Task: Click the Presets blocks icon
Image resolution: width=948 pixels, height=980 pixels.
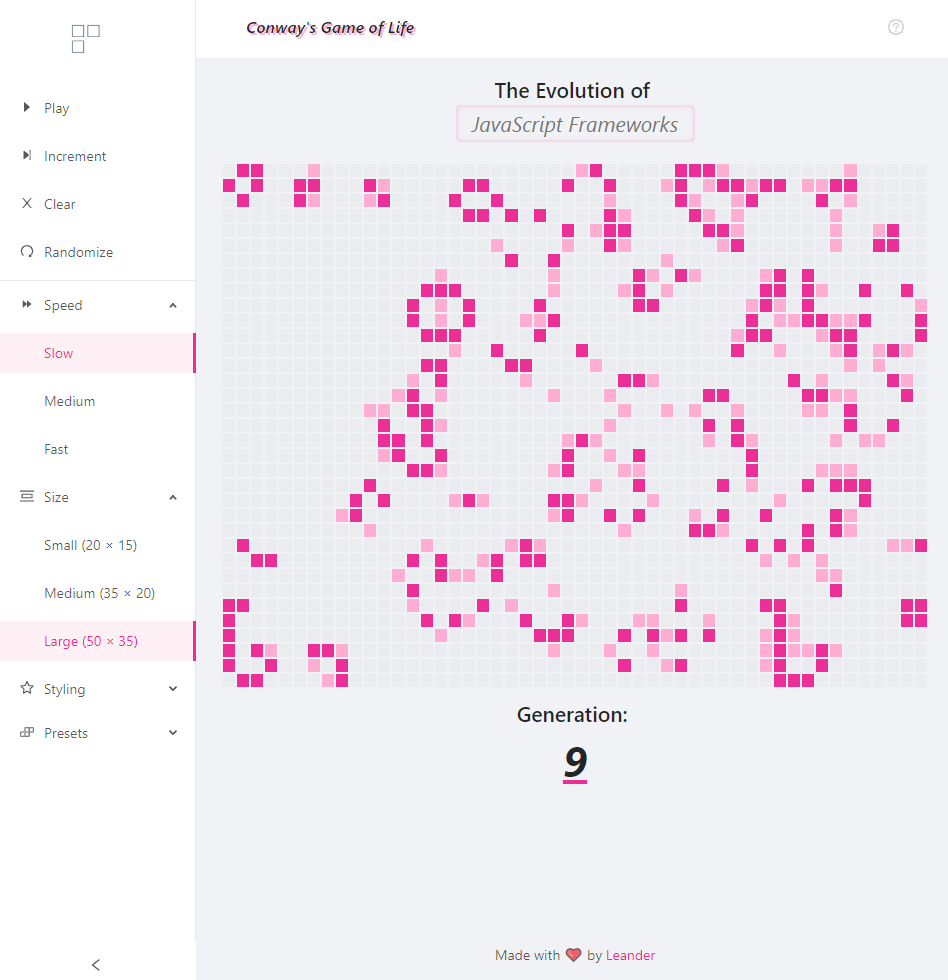Action: pyautogui.click(x=27, y=732)
